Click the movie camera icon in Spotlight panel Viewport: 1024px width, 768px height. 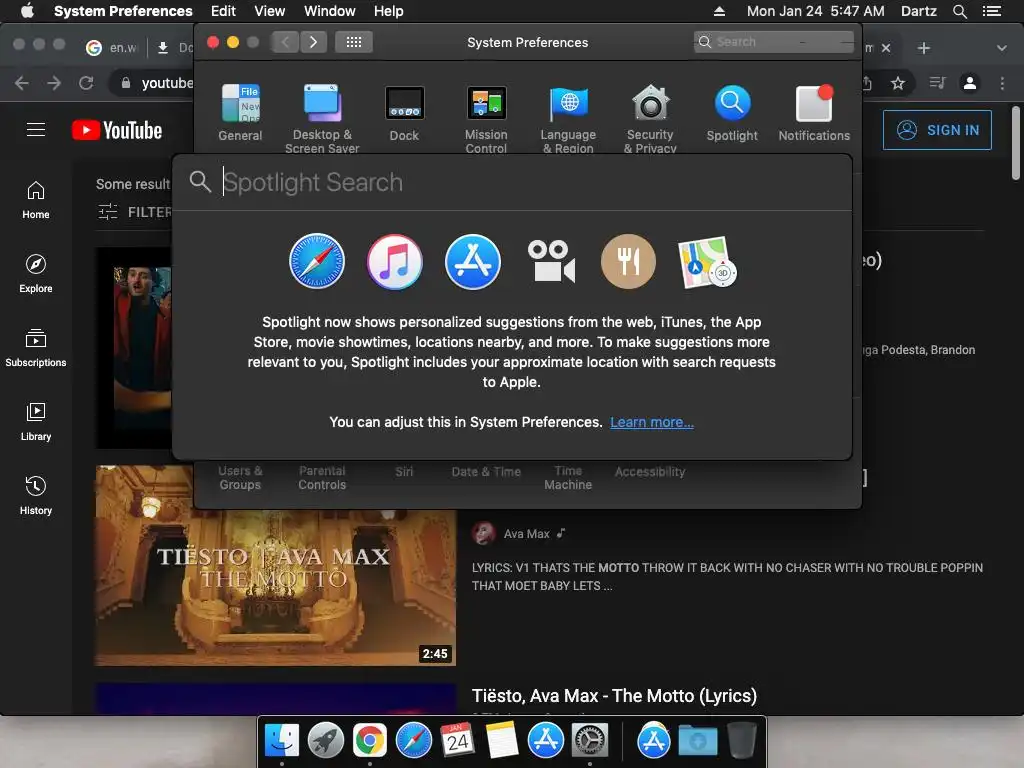[551, 261]
